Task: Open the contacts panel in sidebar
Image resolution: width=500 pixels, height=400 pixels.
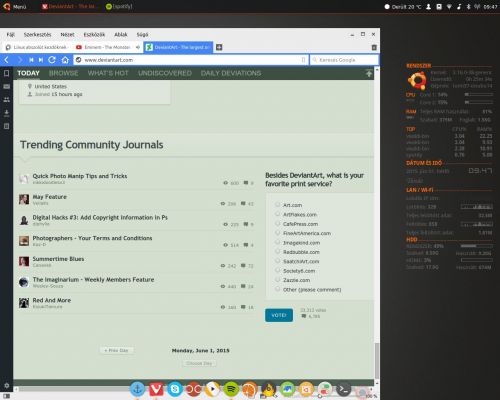Action: tap(6, 100)
